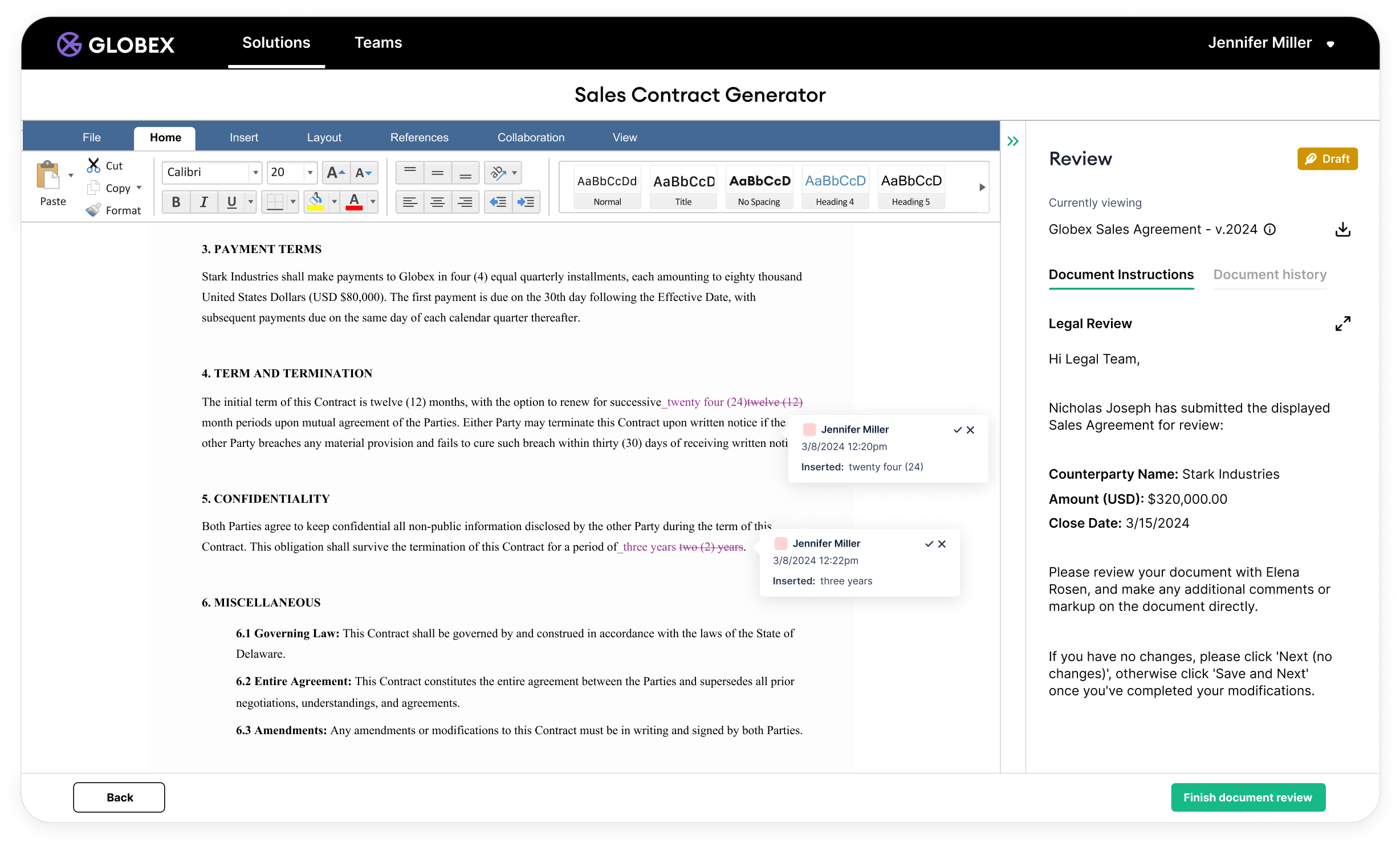Open the Jennifer Miller user menu
Screen dimensions: 1400x847
pyautogui.click(x=1271, y=43)
